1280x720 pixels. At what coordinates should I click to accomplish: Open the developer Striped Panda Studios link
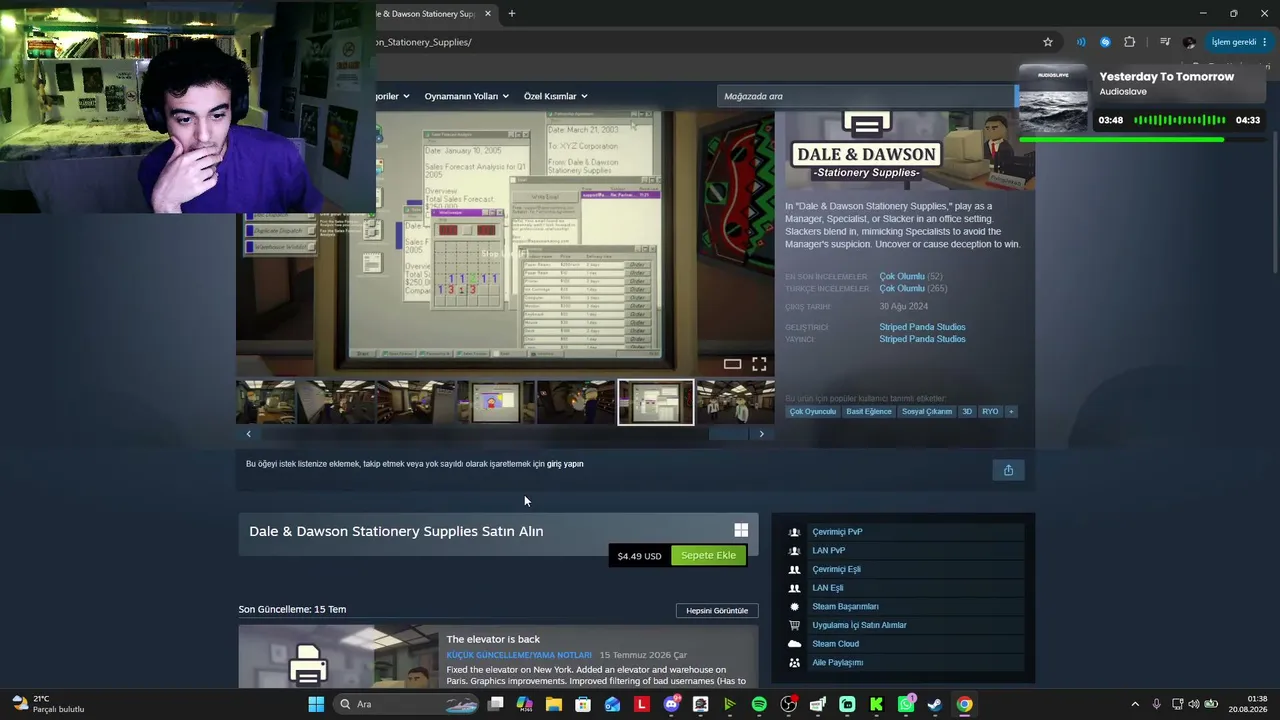922,327
